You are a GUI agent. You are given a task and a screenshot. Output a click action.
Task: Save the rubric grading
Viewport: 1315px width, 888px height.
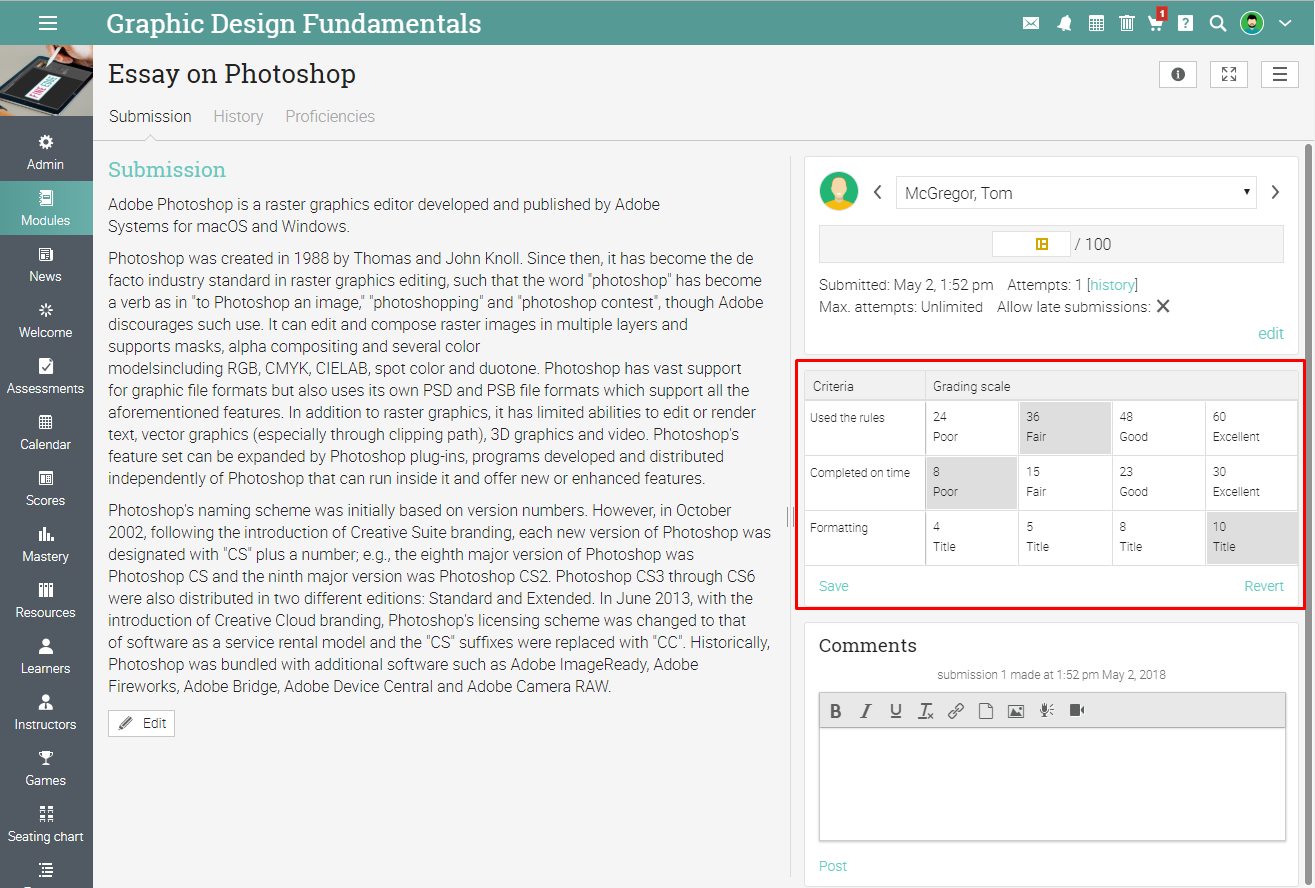pos(834,586)
